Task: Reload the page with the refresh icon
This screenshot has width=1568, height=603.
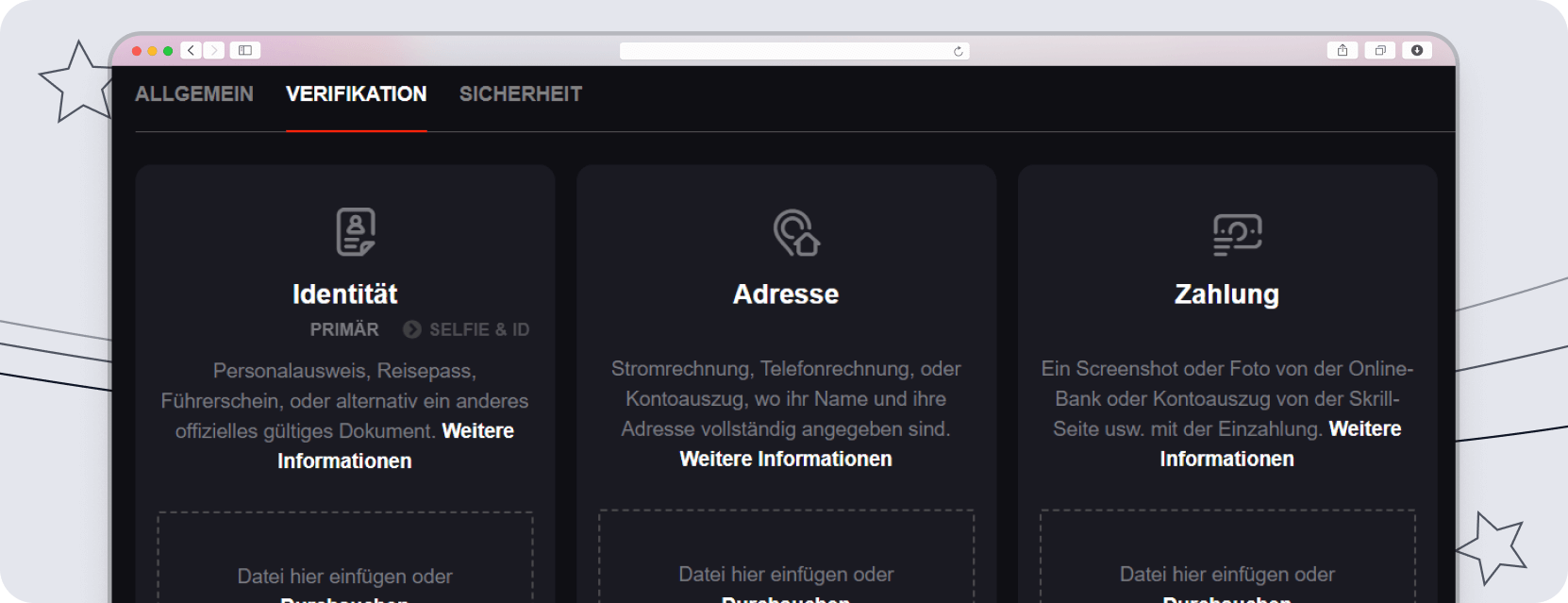Action: (x=959, y=51)
